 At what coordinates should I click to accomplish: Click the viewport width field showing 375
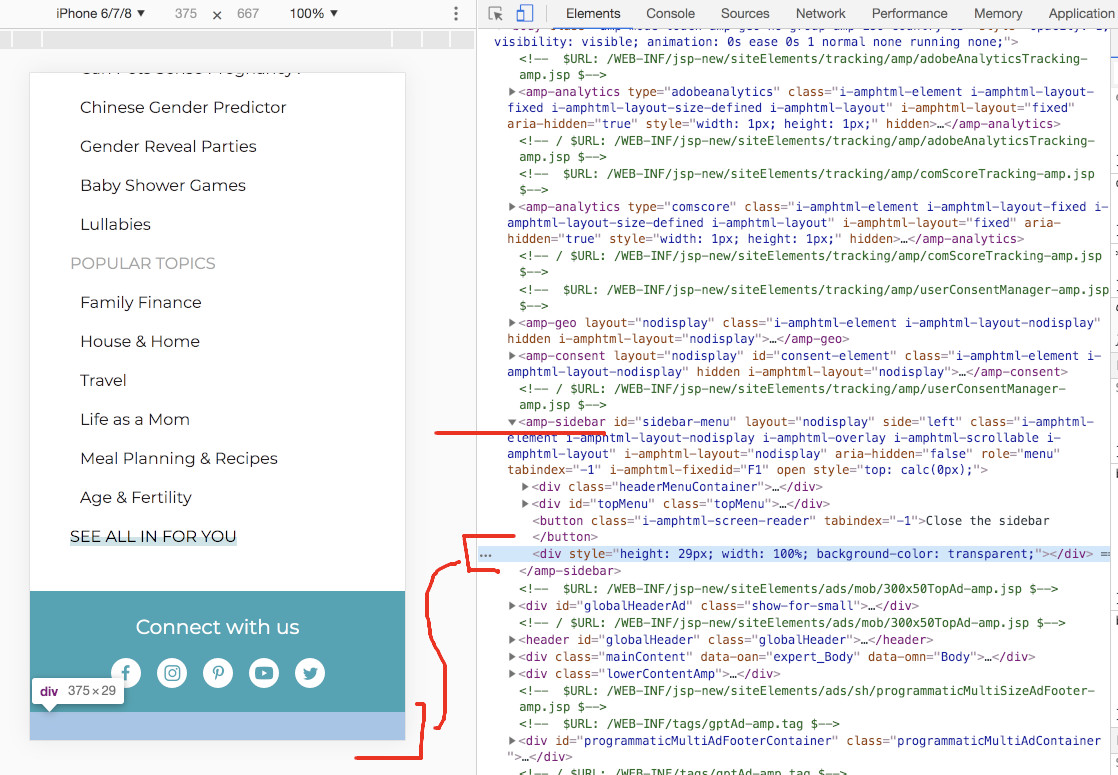(x=186, y=14)
